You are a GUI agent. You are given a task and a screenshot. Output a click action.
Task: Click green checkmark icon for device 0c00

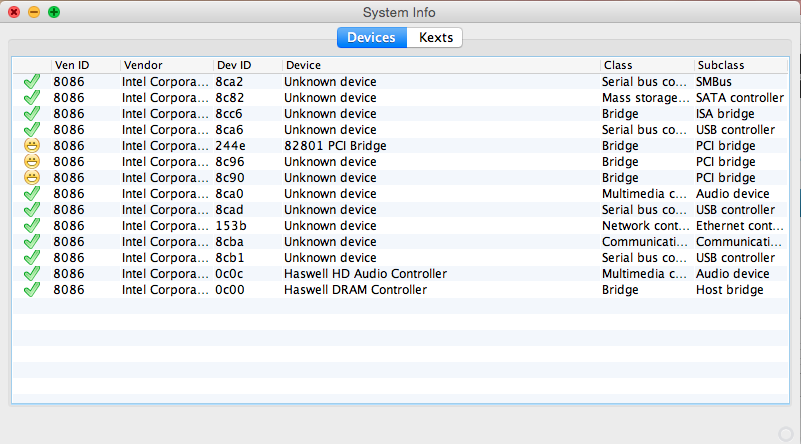[32, 290]
